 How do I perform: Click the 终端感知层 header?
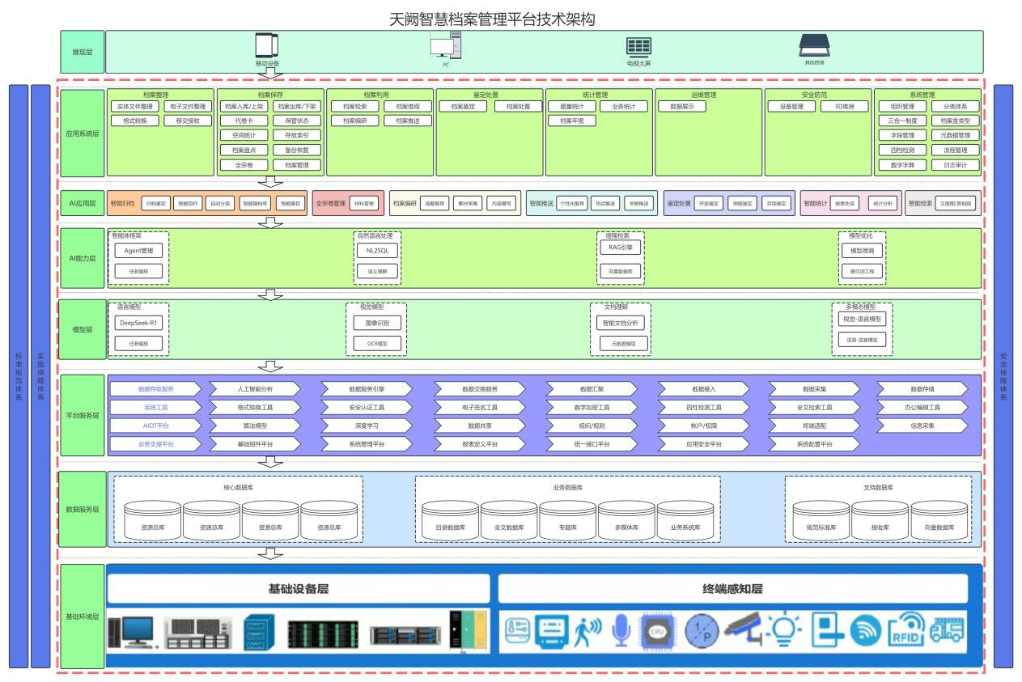coord(733,589)
